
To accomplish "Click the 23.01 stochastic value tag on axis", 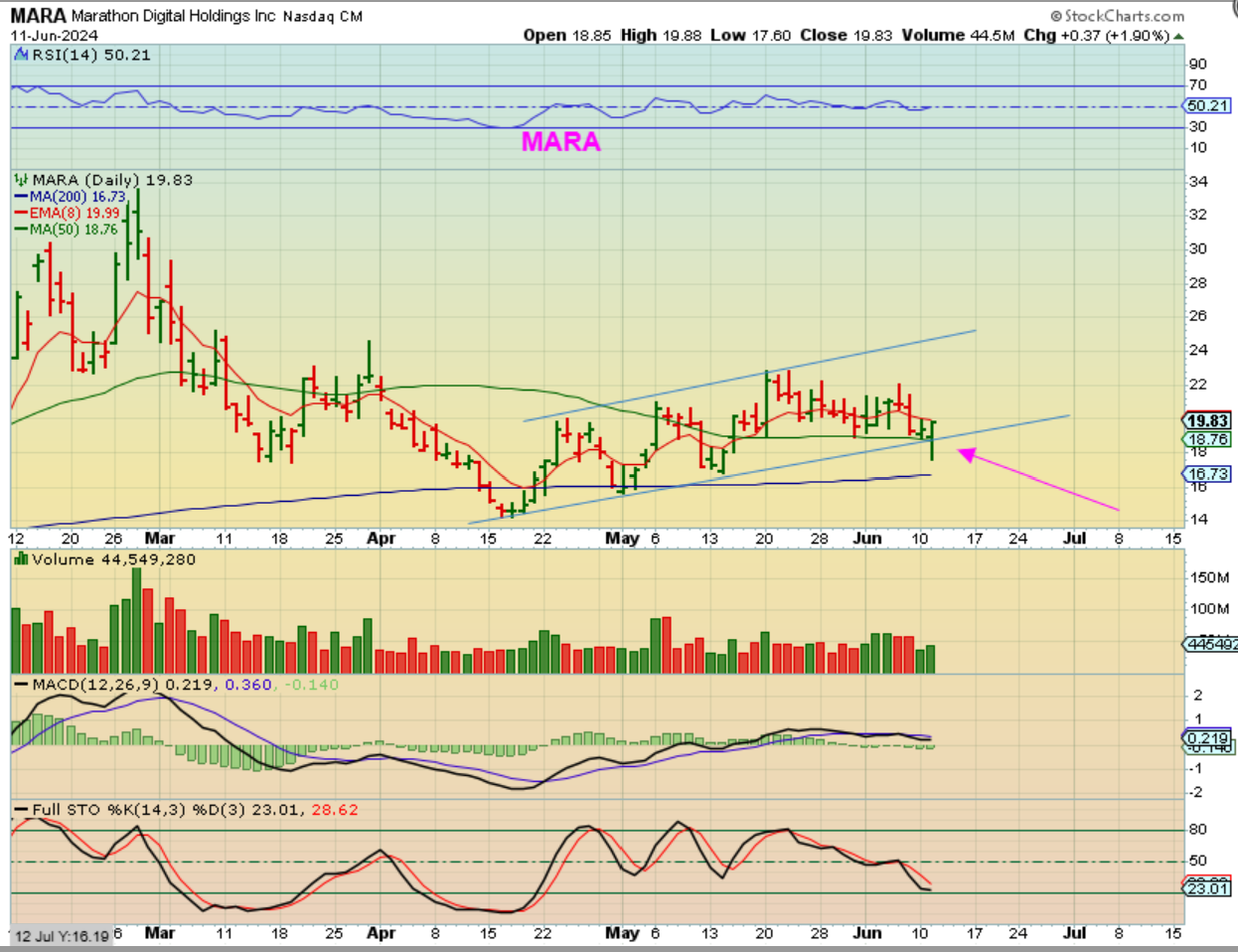I will (1208, 888).
